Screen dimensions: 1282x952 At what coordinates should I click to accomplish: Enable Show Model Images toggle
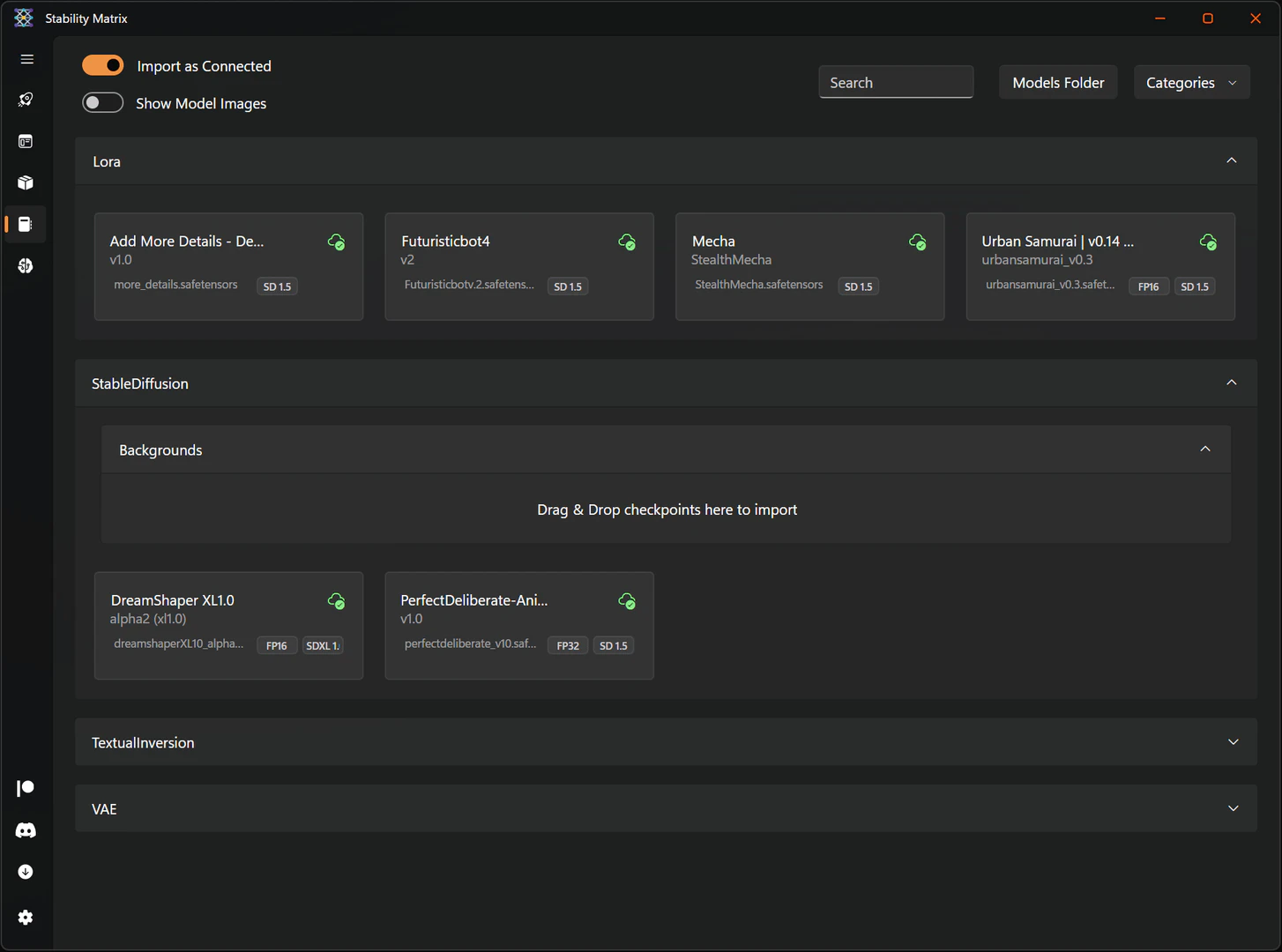pos(103,103)
